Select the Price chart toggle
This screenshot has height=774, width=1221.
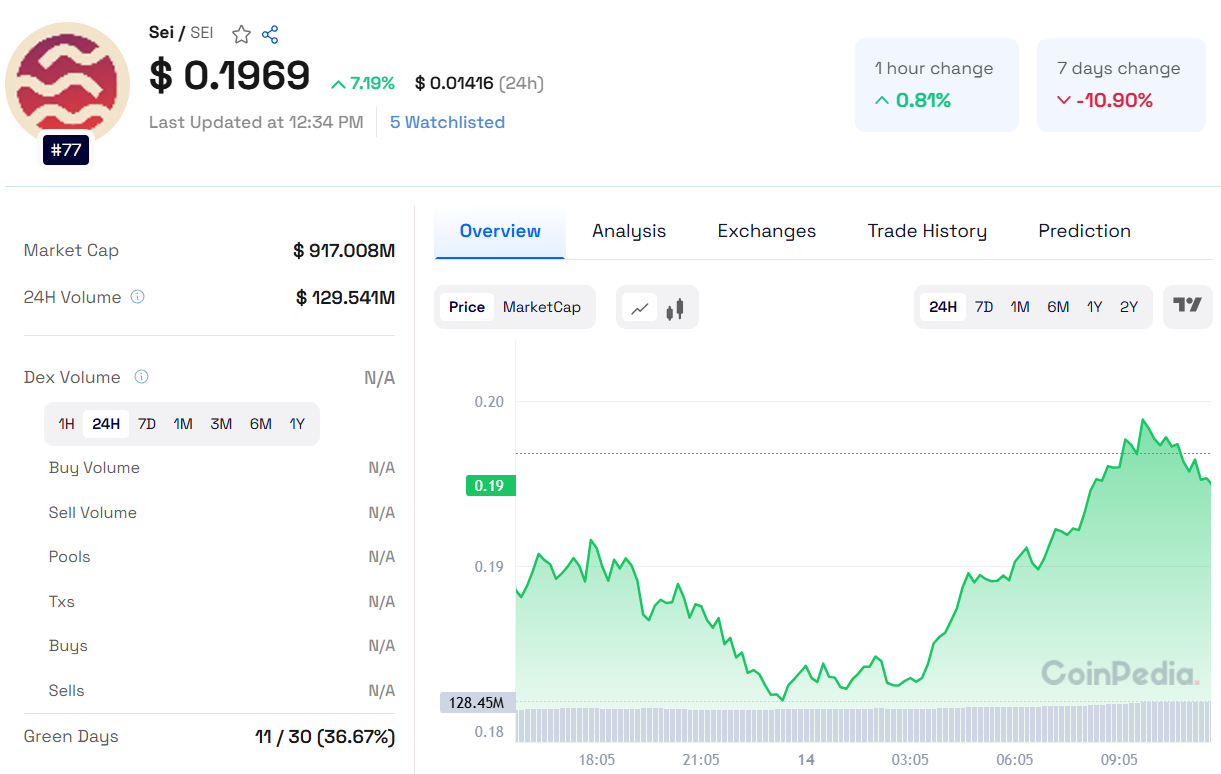[x=467, y=307]
